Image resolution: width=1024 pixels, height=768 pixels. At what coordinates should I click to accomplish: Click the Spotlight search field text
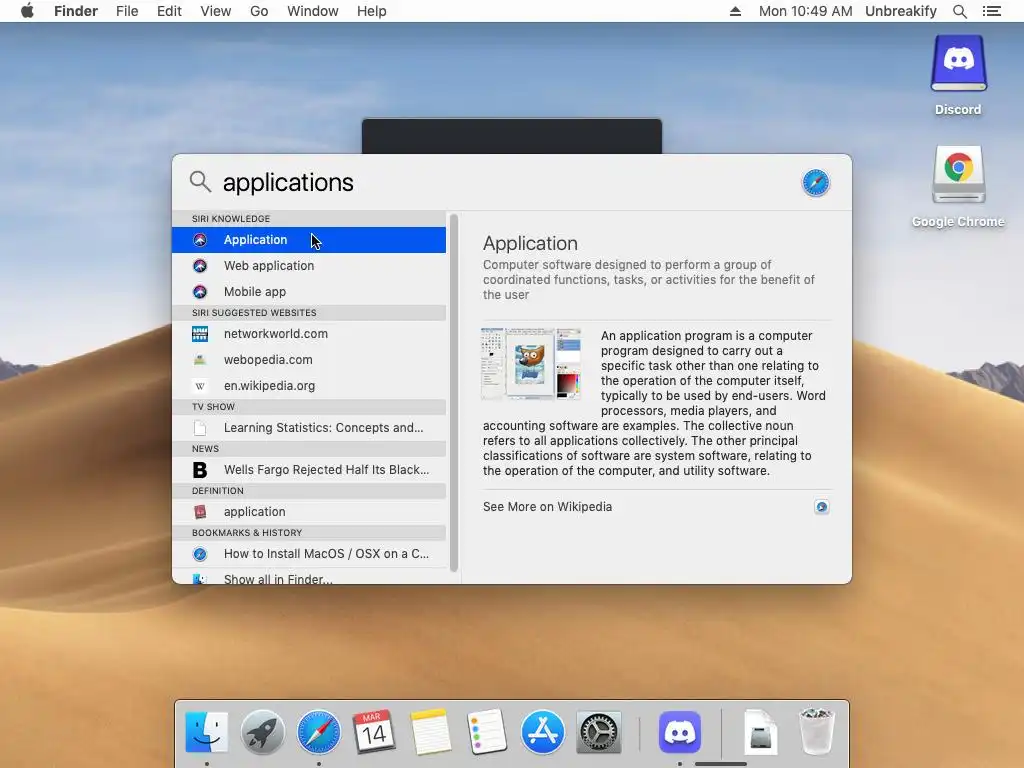[288, 182]
